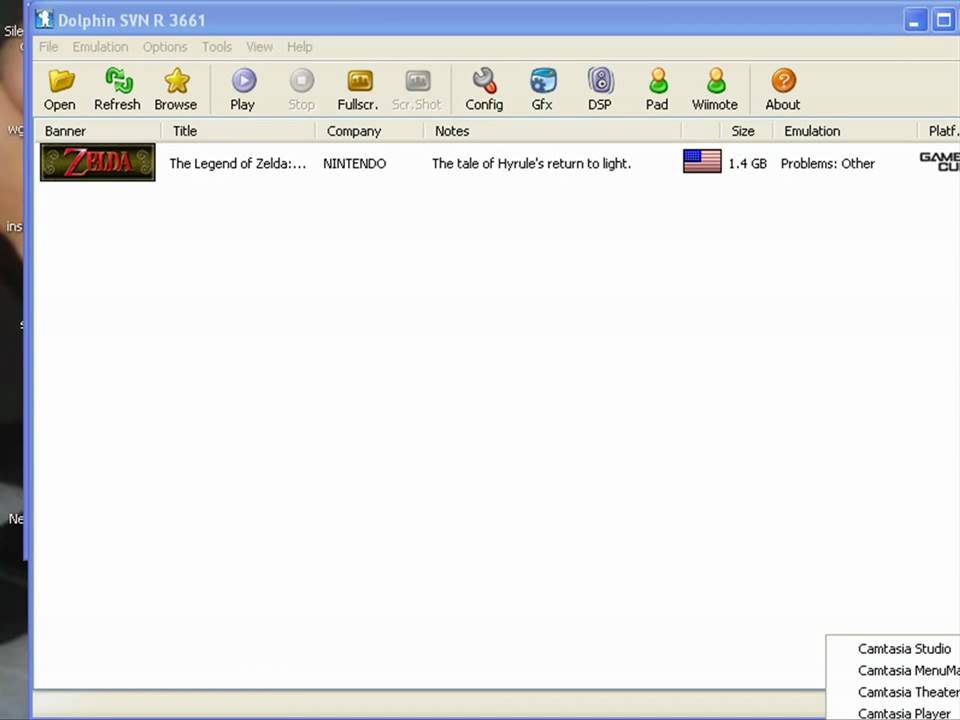This screenshot has height=720, width=960.
Task: Select Camtasia Studio from popup menu
Action: (904, 649)
